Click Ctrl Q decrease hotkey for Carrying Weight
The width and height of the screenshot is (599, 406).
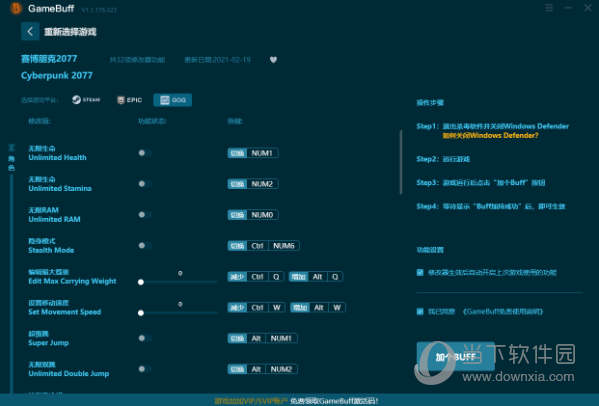coord(256,277)
